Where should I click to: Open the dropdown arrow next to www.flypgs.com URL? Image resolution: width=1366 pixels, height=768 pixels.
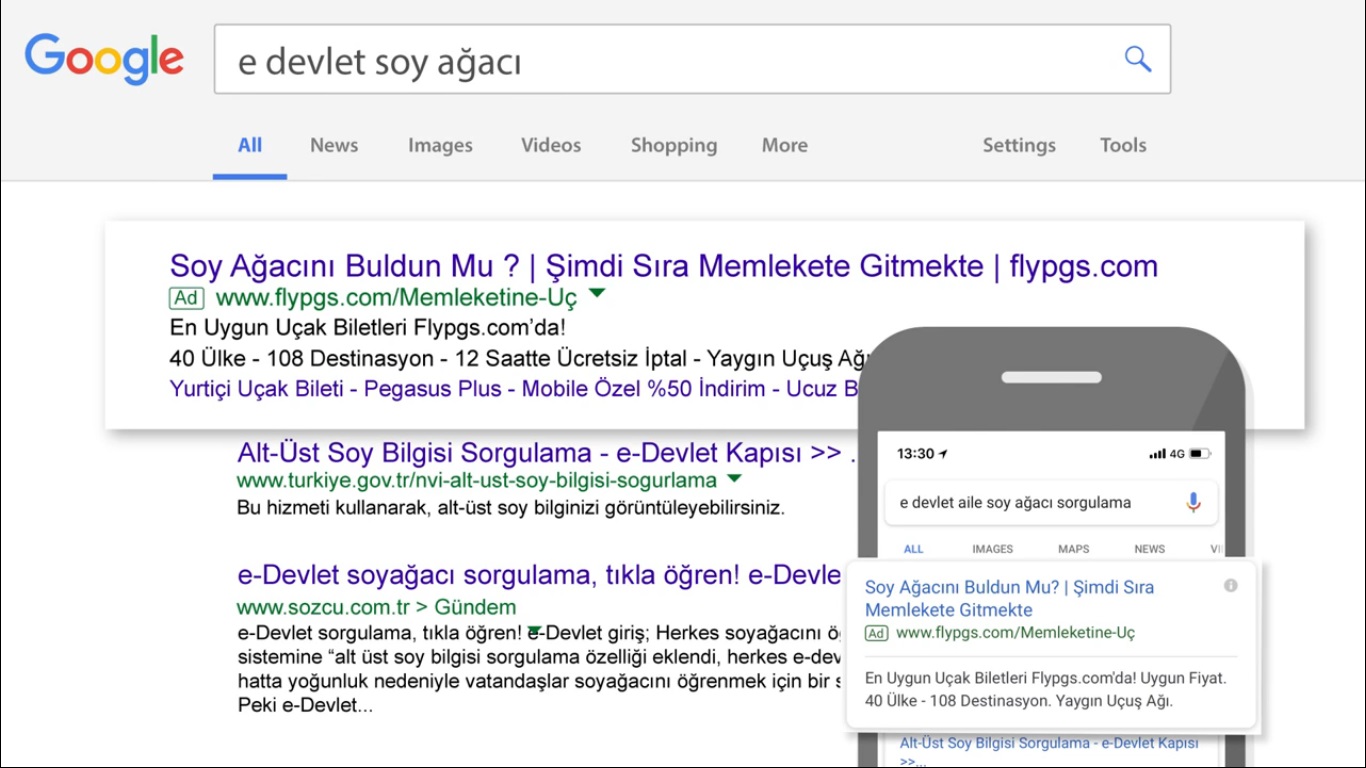pos(597,295)
